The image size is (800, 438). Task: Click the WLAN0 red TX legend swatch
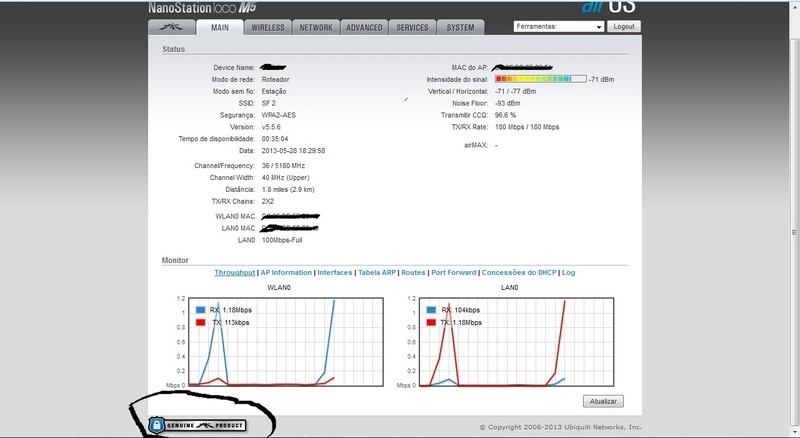point(201,323)
